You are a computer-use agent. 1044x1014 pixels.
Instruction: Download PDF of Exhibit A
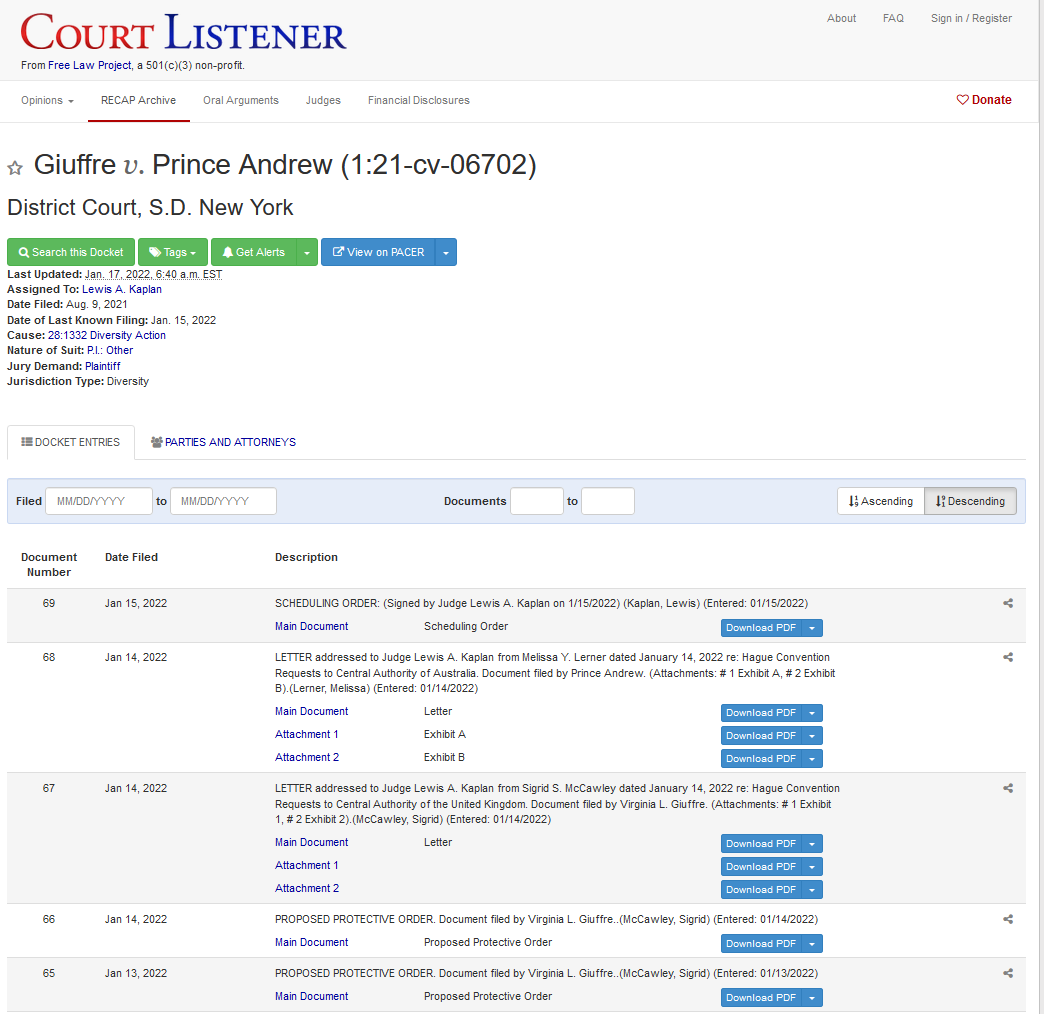point(761,736)
